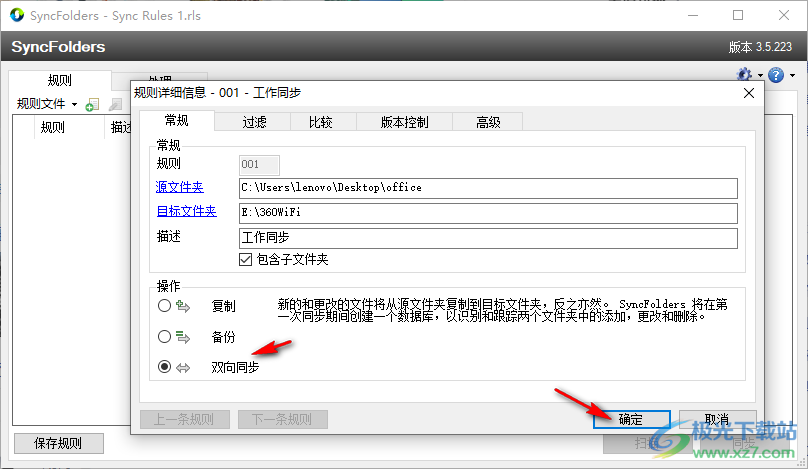808x469 pixels.
Task: Select the 备份 (Backup) radio button
Action: [164, 337]
